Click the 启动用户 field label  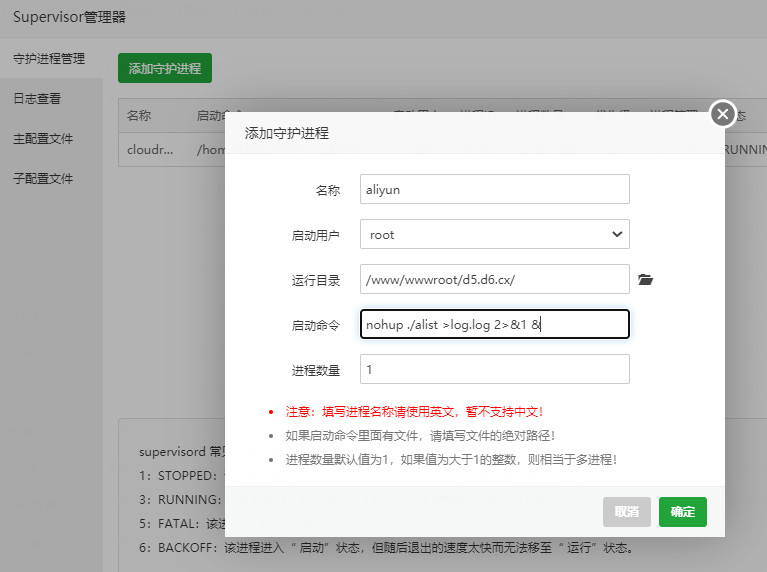316,235
